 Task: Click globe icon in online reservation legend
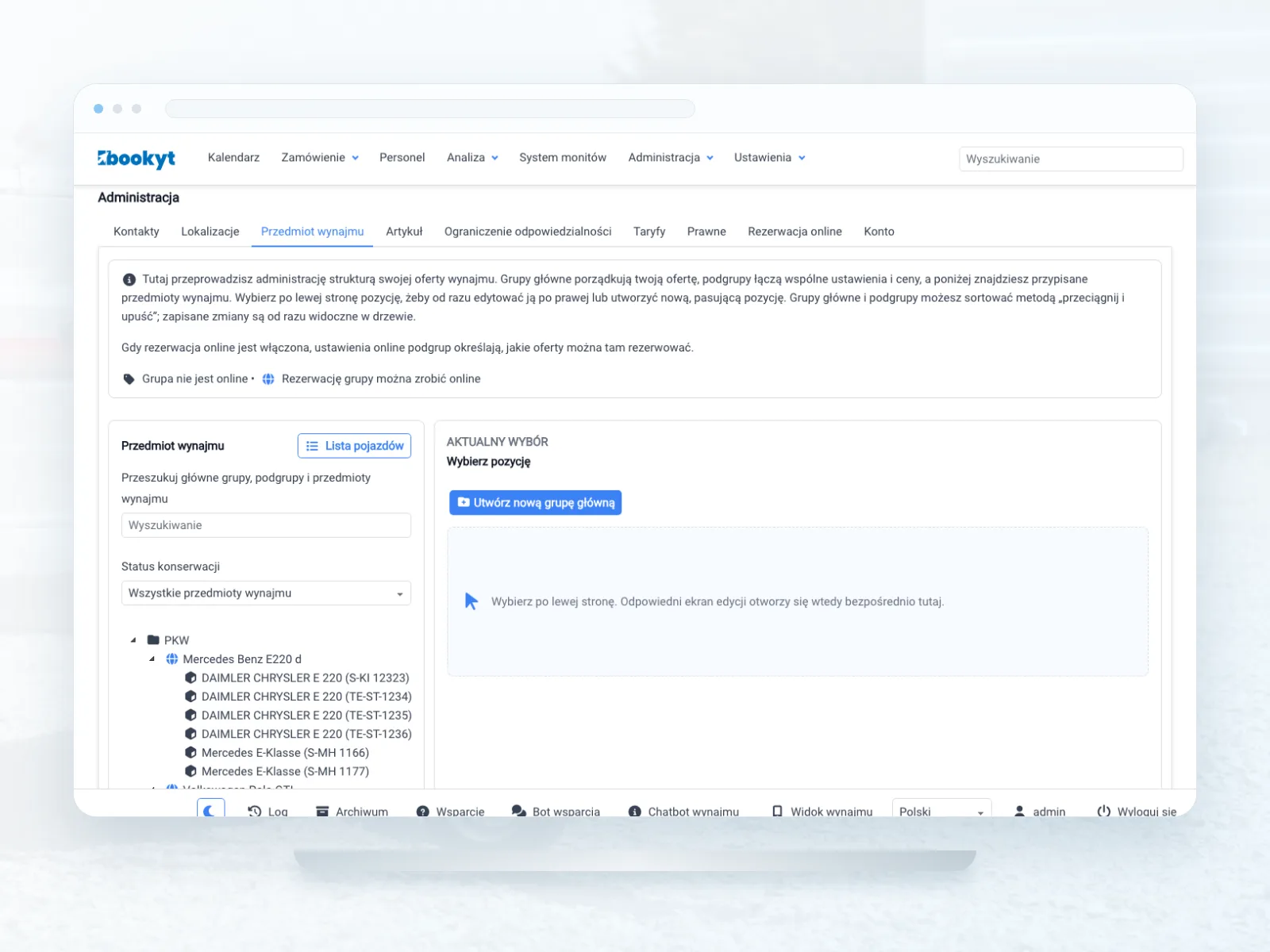point(269,379)
